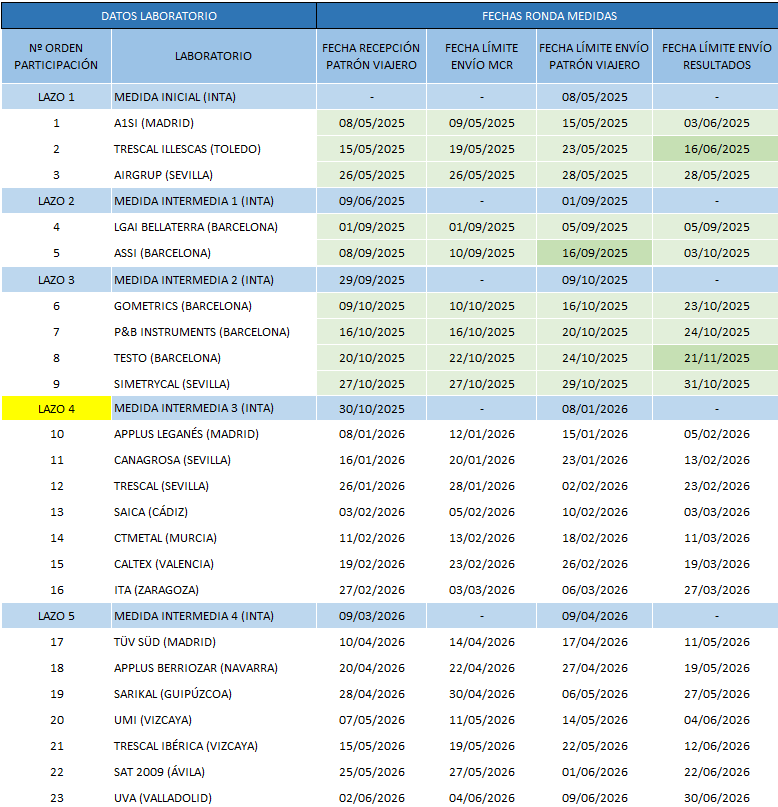Click the FECHA LÍMITE ENVÍO MCR header
This screenshot has height=807, width=778.
(x=482, y=56)
